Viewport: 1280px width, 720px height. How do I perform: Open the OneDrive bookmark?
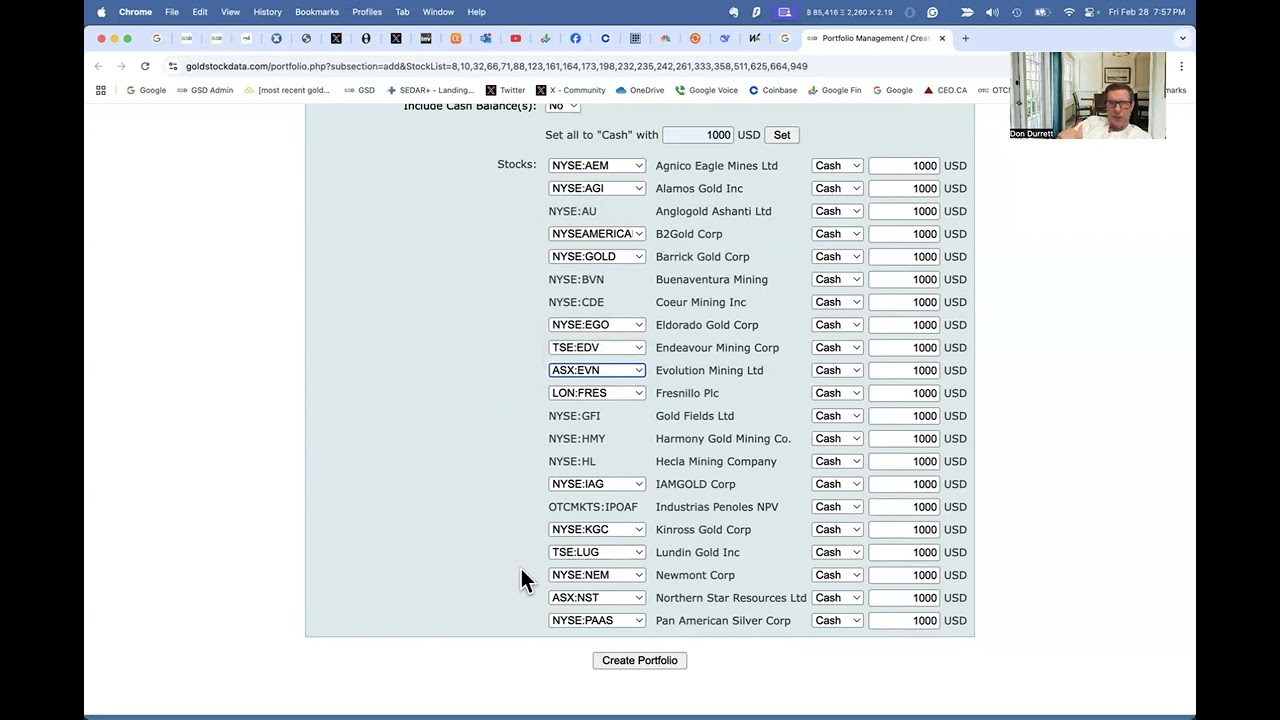pos(640,90)
